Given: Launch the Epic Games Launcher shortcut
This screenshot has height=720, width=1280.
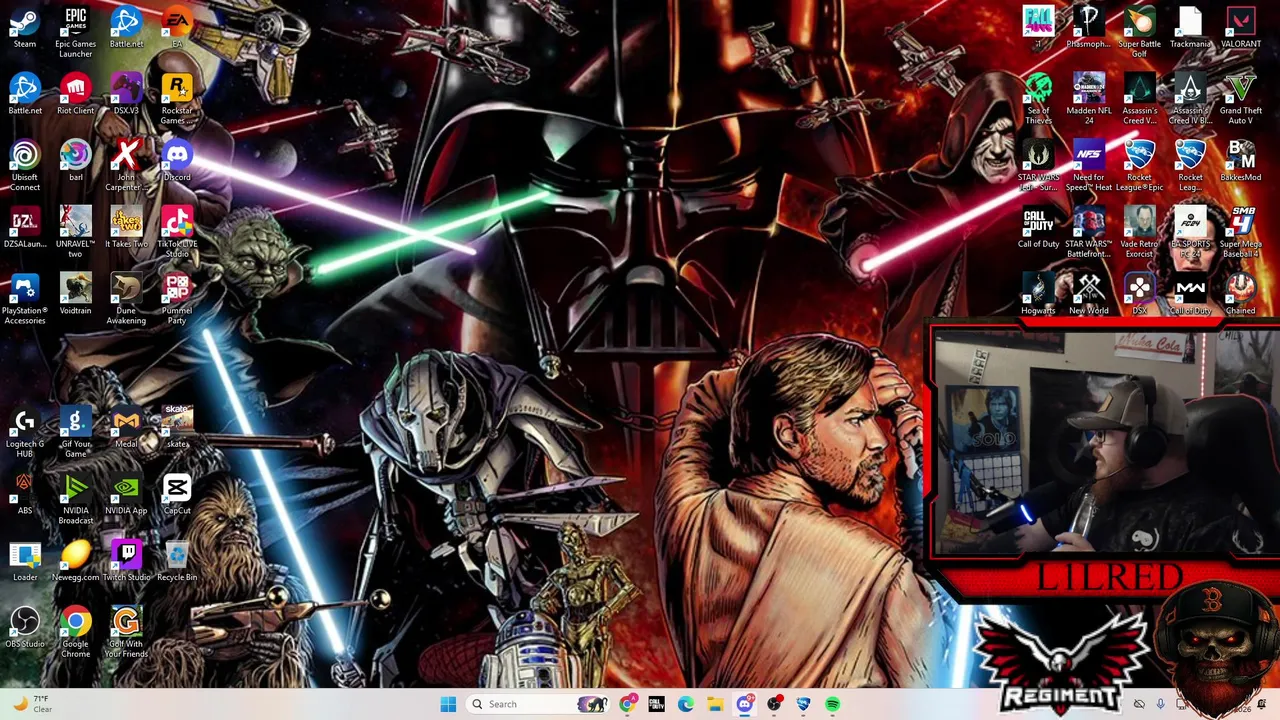Looking at the screenshot, I should pyautogui.click(x=75, y=32).
